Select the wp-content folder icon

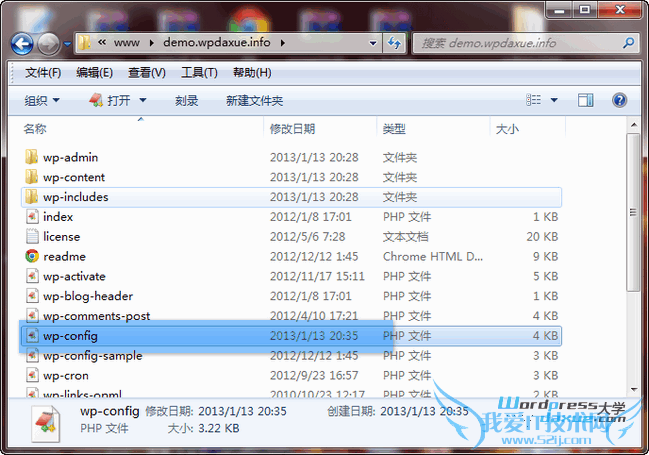[x=31, y=177]
